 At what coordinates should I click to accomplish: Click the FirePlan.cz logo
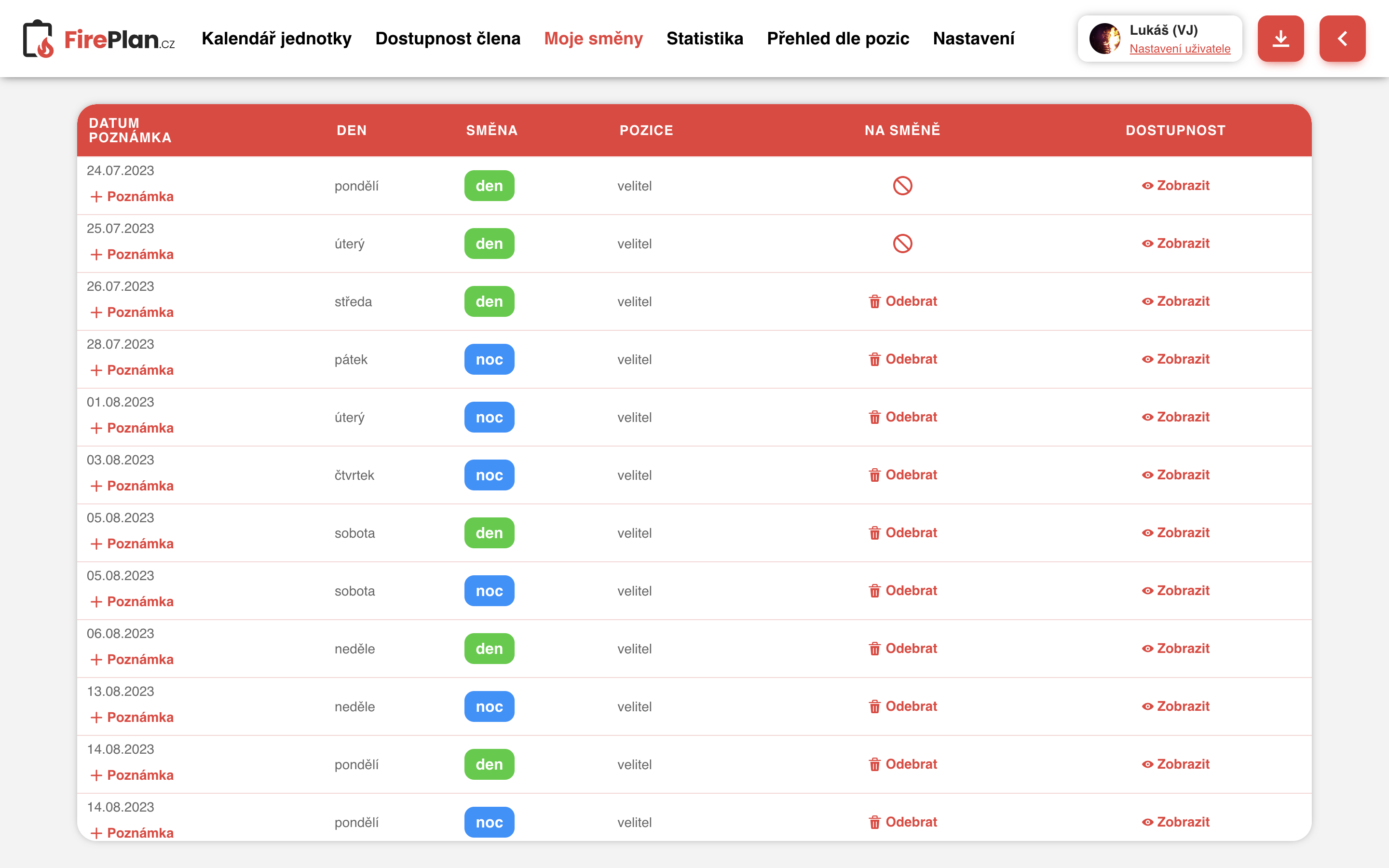click(99, 39)
